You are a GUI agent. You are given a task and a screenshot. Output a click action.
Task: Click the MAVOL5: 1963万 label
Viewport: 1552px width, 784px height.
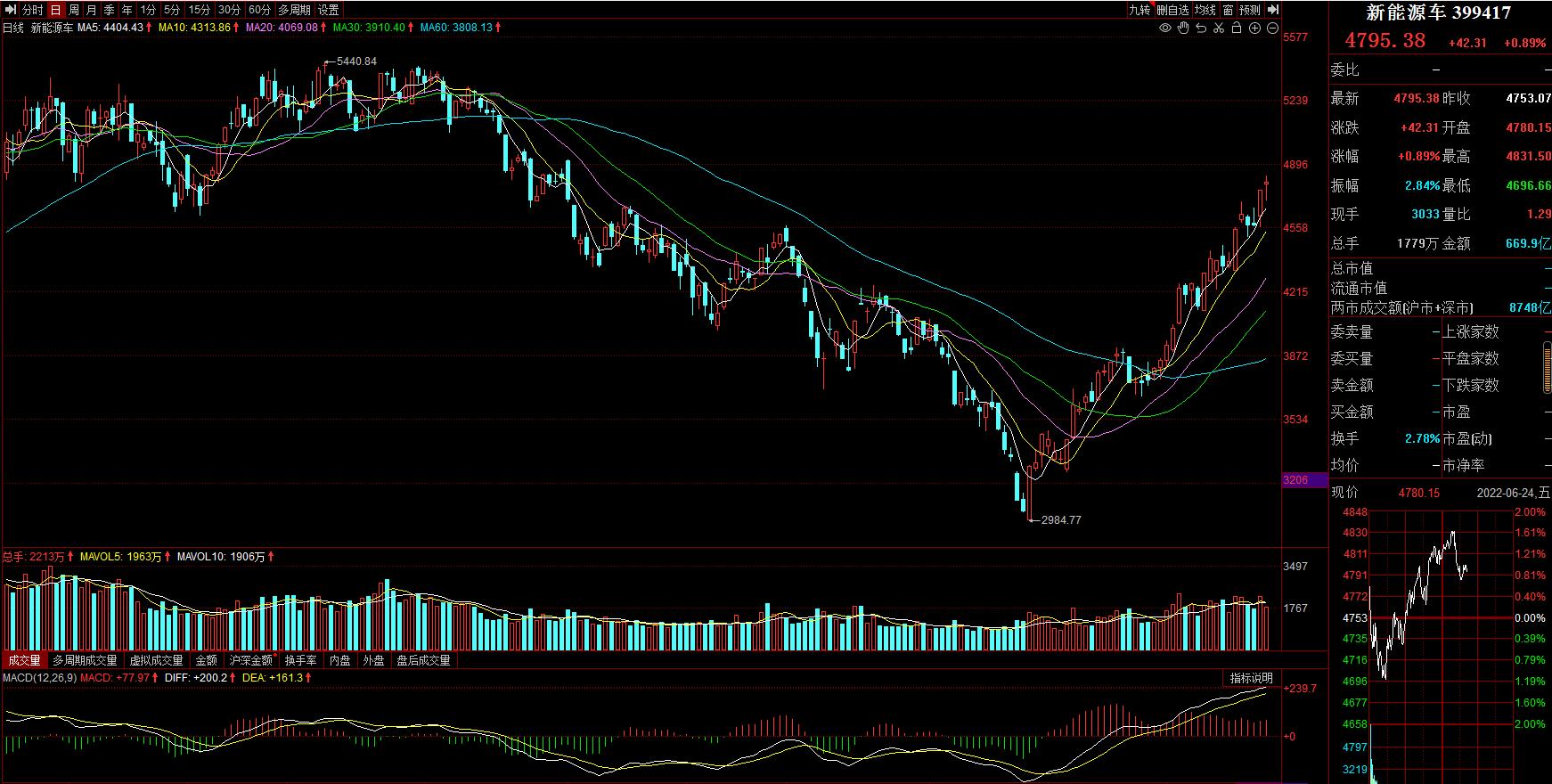(x=121, y=557)
